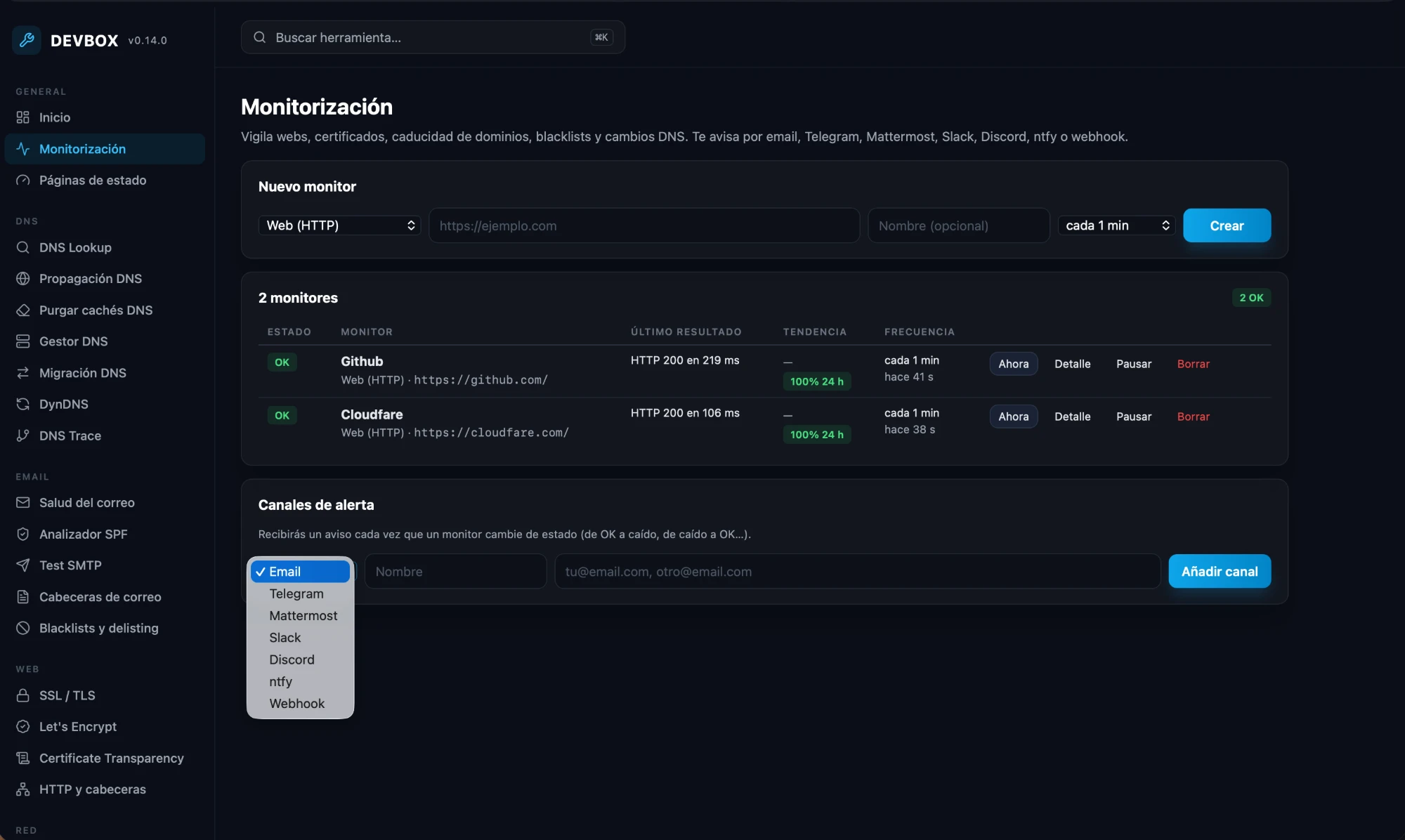Click the SSL / TLS padlock icon
Image resolution: width=1405 pixels, height=840 pixels.
23,695
